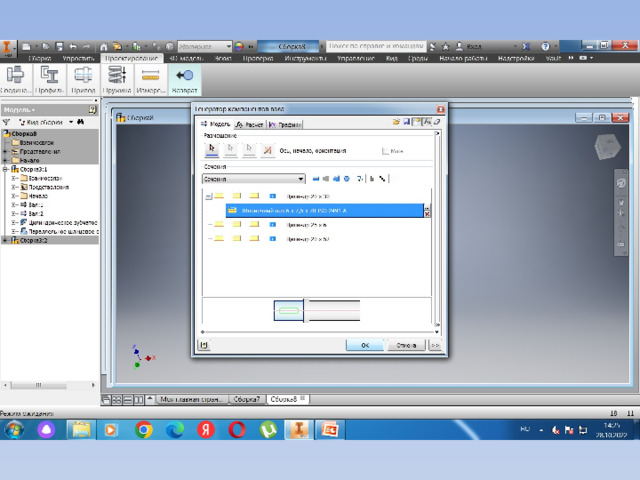This screenshot has width=640, height=480.
Task: Click the insert cylinder section icon
Action: click(316, 179)
